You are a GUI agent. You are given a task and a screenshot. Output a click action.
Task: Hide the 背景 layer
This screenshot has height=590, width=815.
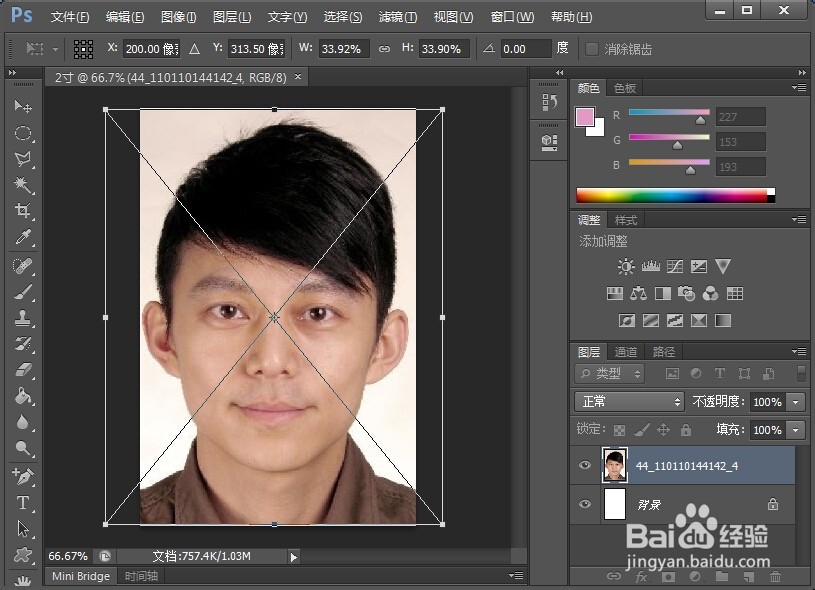click(x=585, y=504)
